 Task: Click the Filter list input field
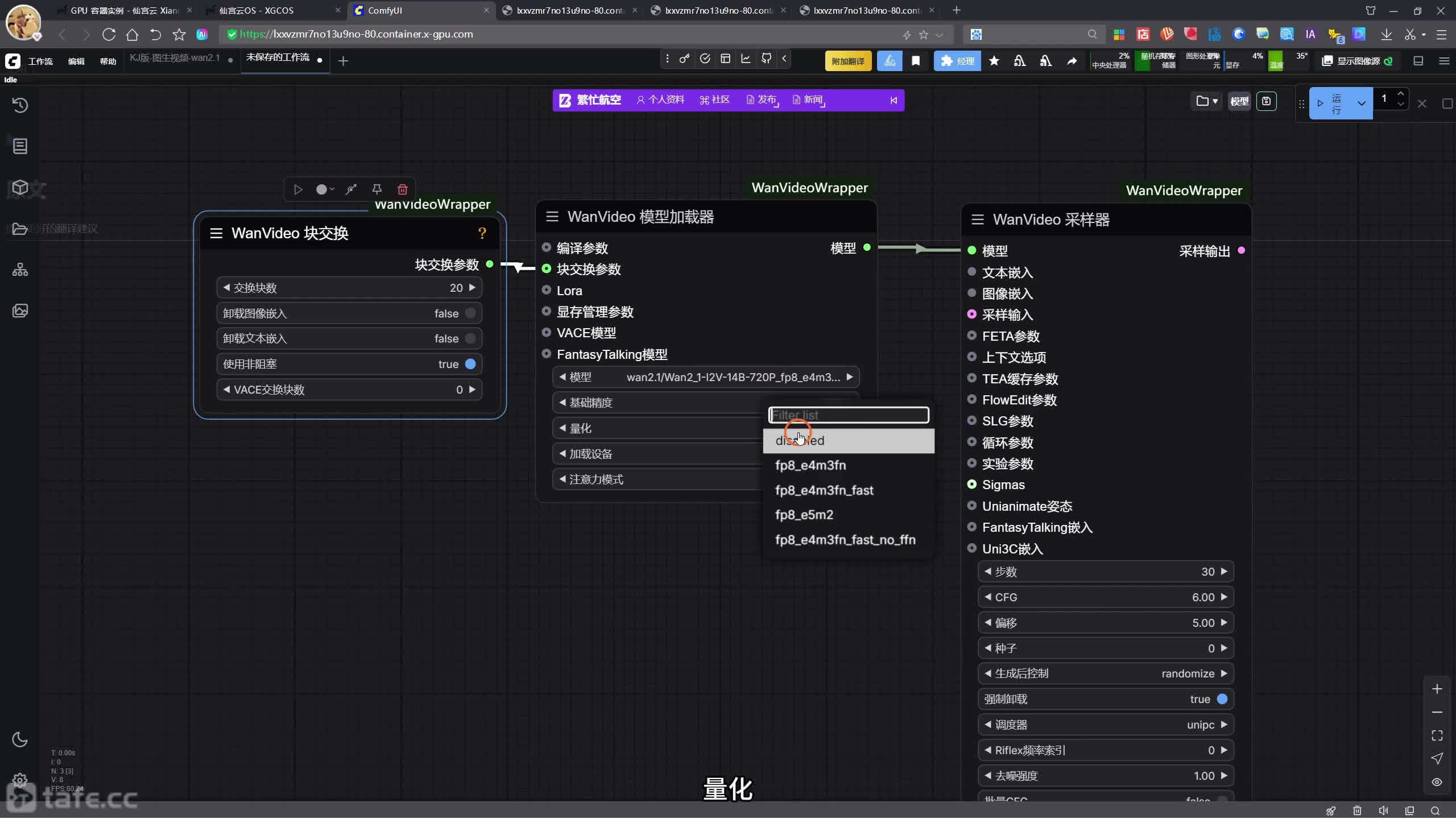click(x=849, y=415)
